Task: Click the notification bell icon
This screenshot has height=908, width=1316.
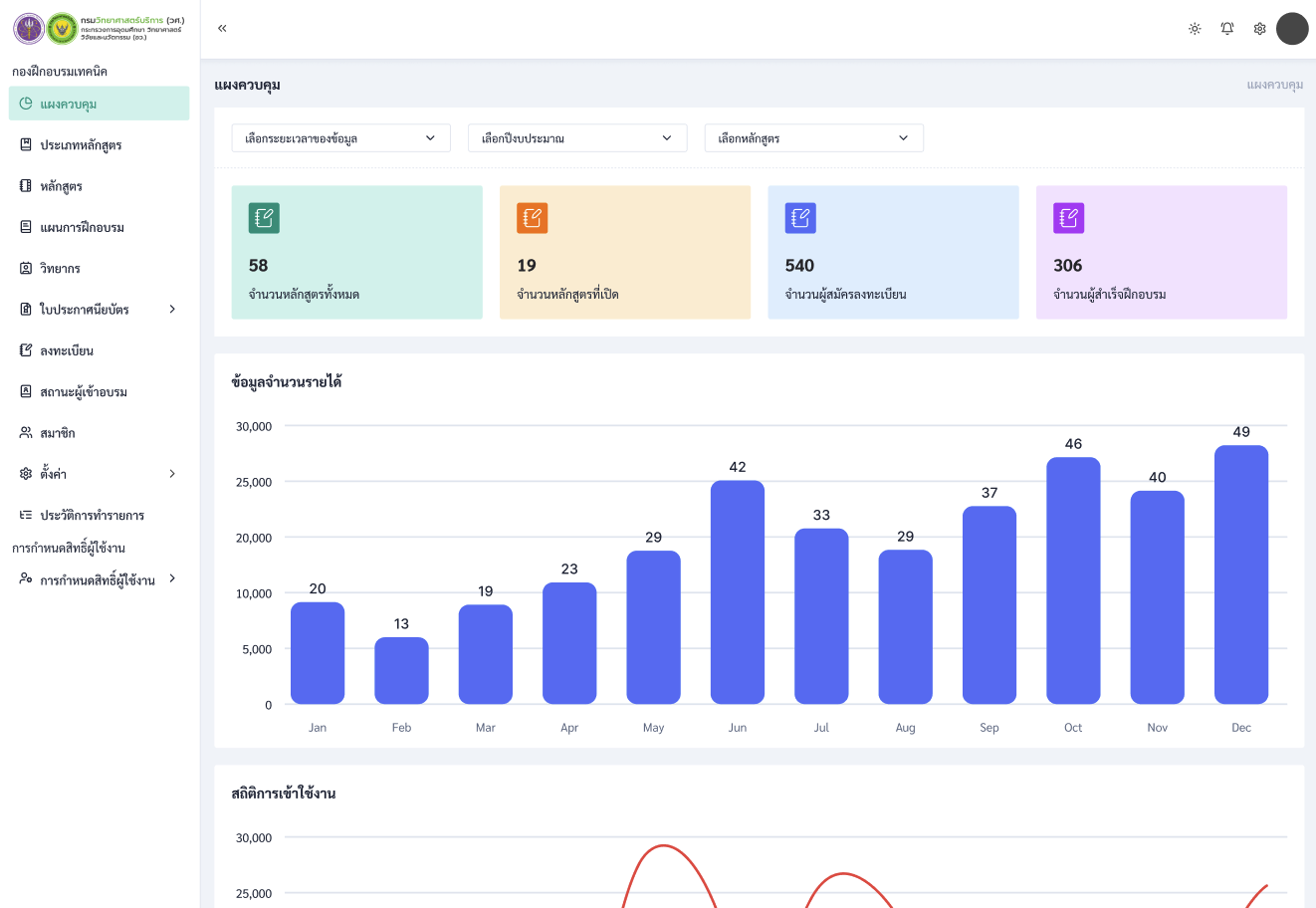Action: click(1227, 29)
